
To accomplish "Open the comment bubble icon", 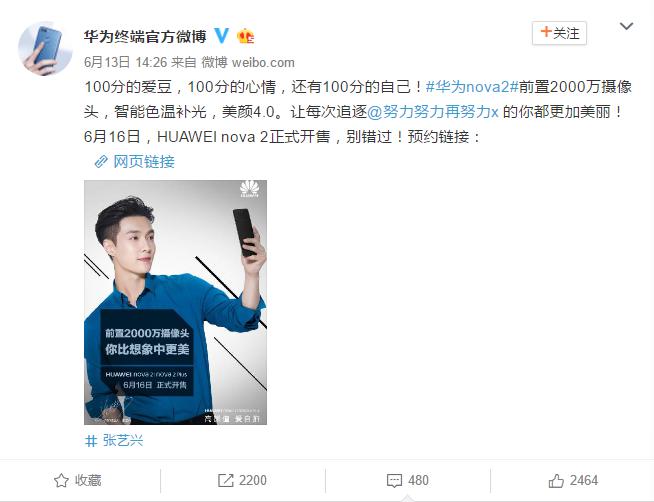I will pyautogui.click(x=394, y=481).
